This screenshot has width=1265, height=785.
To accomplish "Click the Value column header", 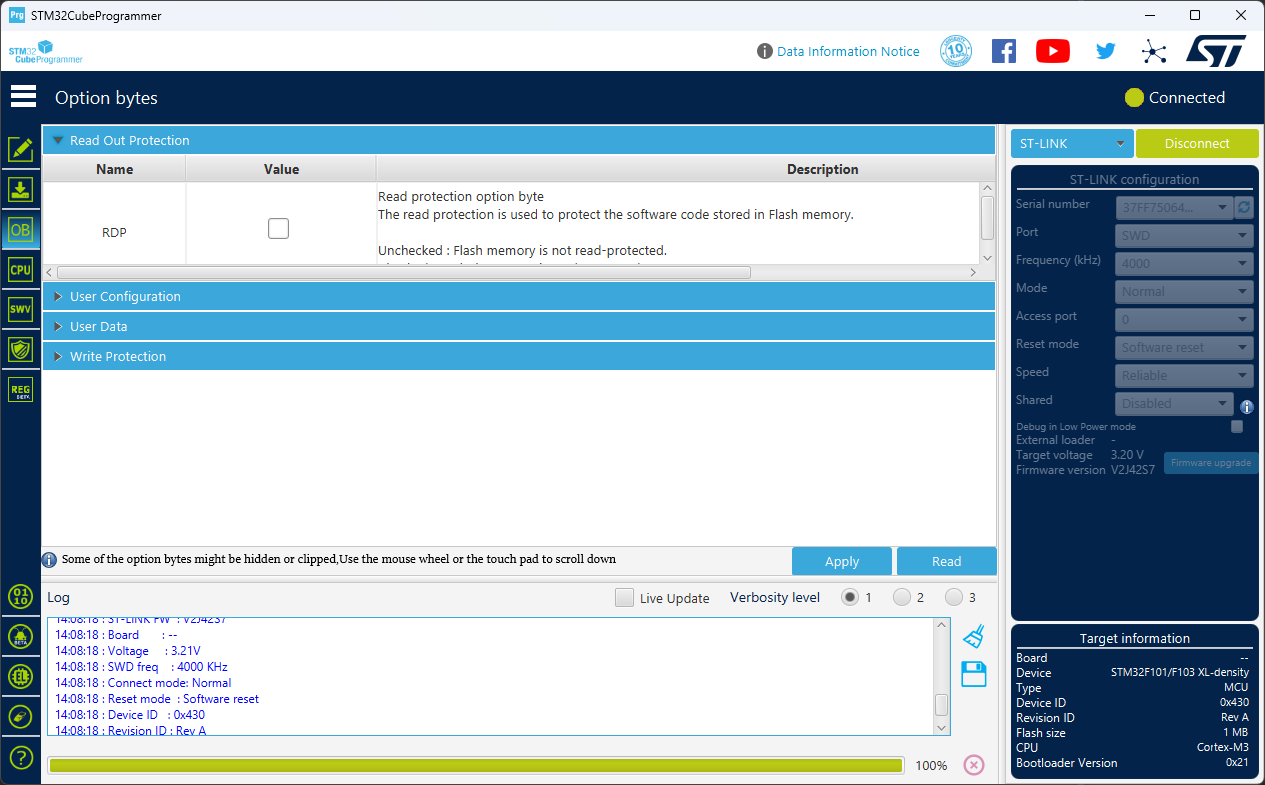I will 281,169.
